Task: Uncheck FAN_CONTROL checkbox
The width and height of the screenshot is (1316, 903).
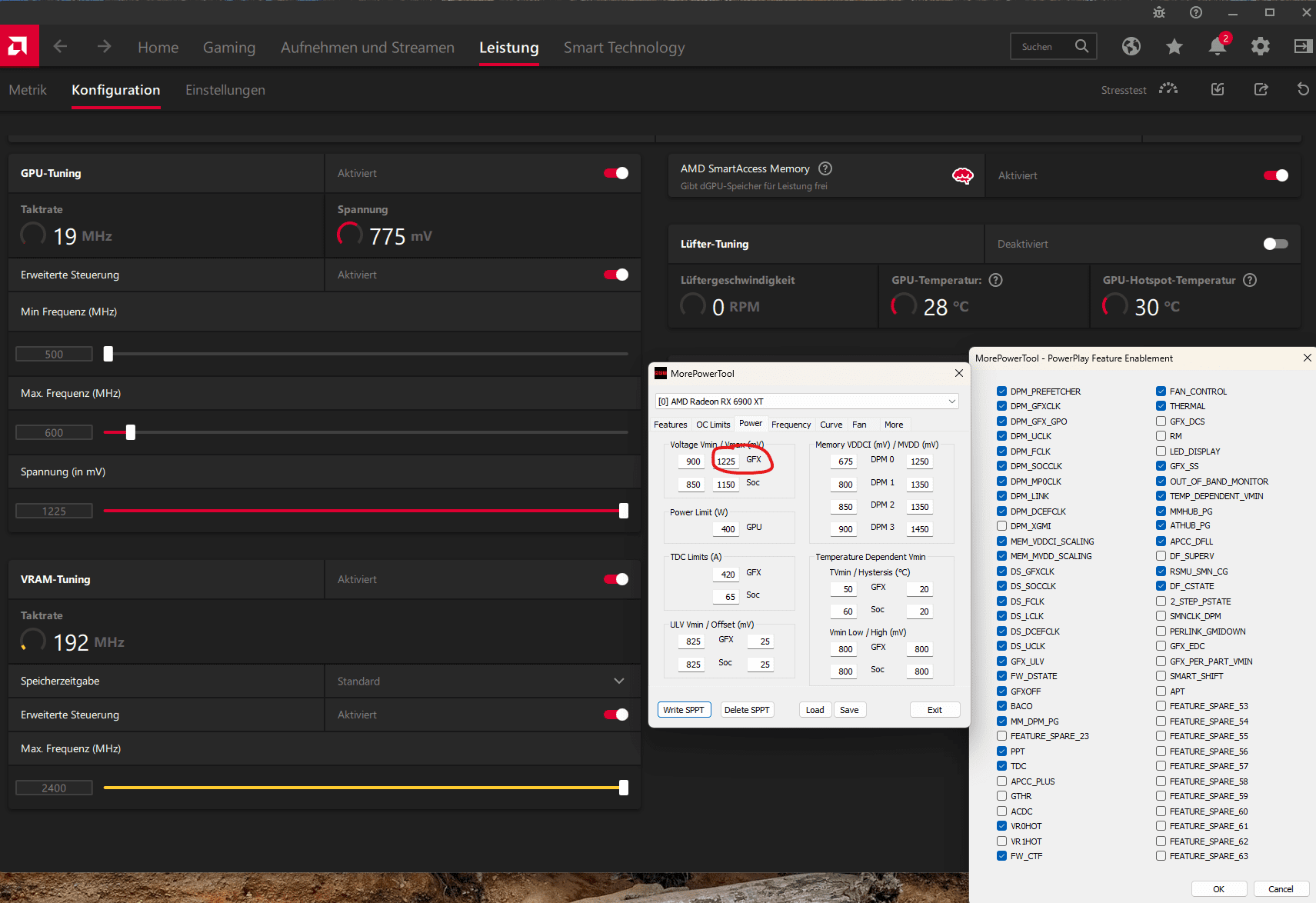Action: tap(1161, 392)
